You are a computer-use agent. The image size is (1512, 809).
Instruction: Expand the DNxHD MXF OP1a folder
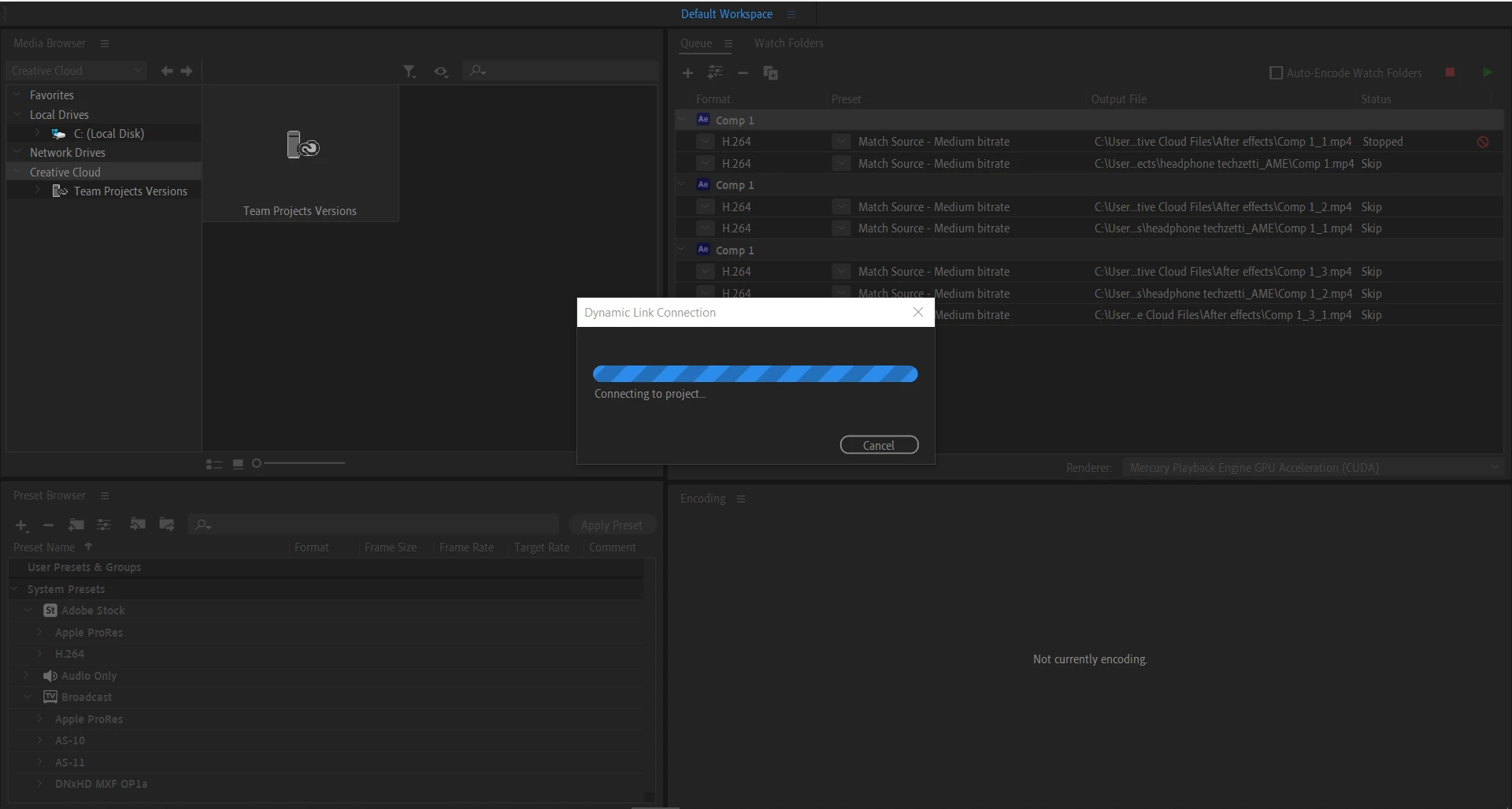(x=40, y=783)
